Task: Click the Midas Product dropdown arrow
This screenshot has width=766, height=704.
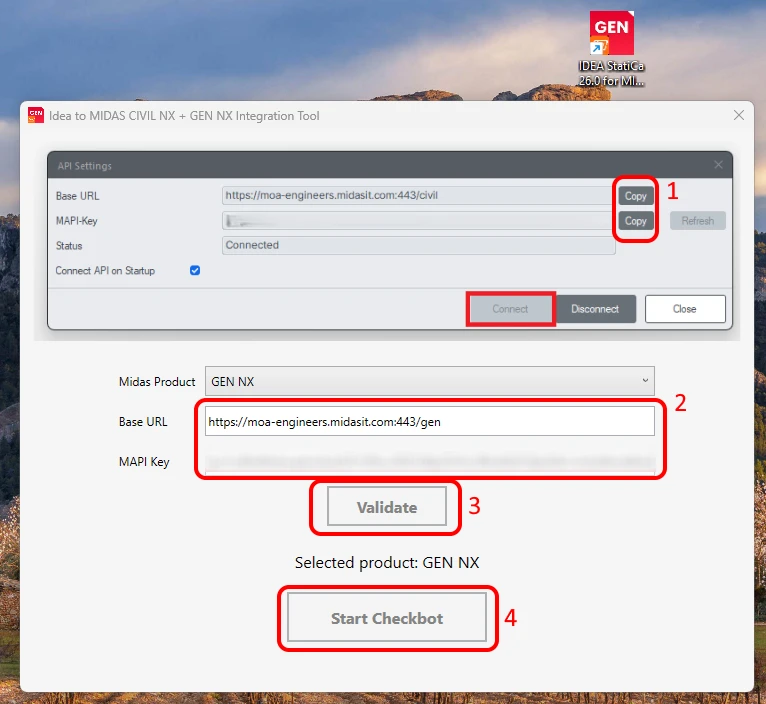Action: [x=645, y=381]
